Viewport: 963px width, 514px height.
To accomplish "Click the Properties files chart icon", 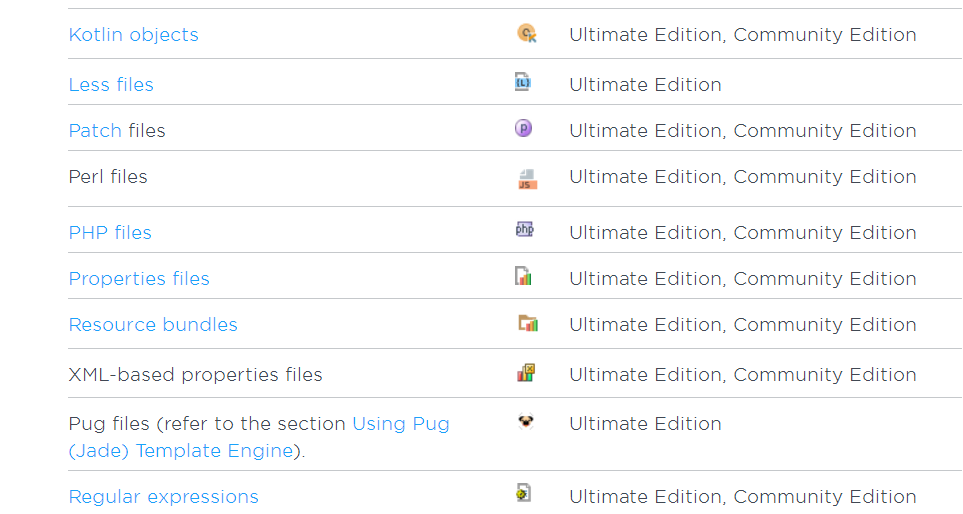I will tap(523, 277).
